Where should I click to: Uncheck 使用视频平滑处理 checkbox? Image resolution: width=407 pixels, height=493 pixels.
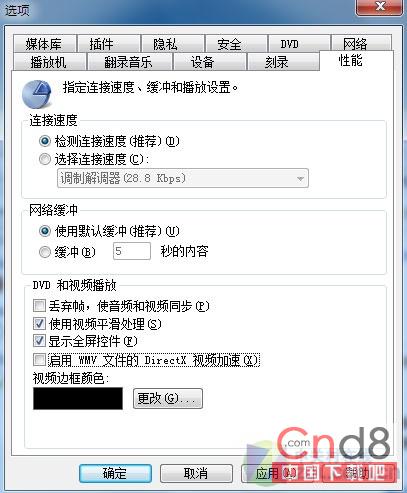(39, 323)
